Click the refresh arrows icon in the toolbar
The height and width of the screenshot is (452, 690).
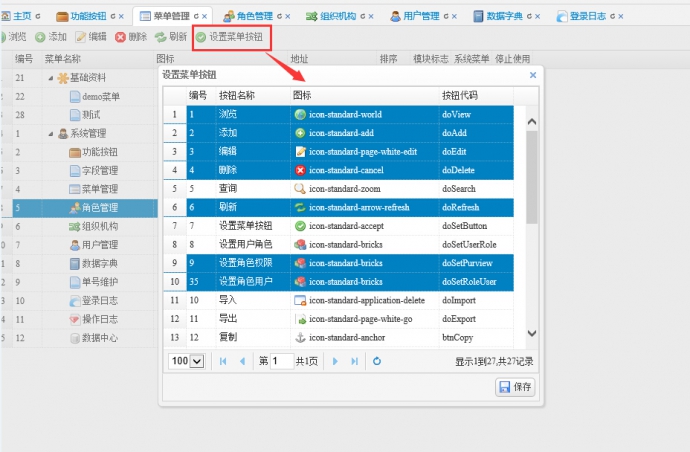[x=160, y=37]
